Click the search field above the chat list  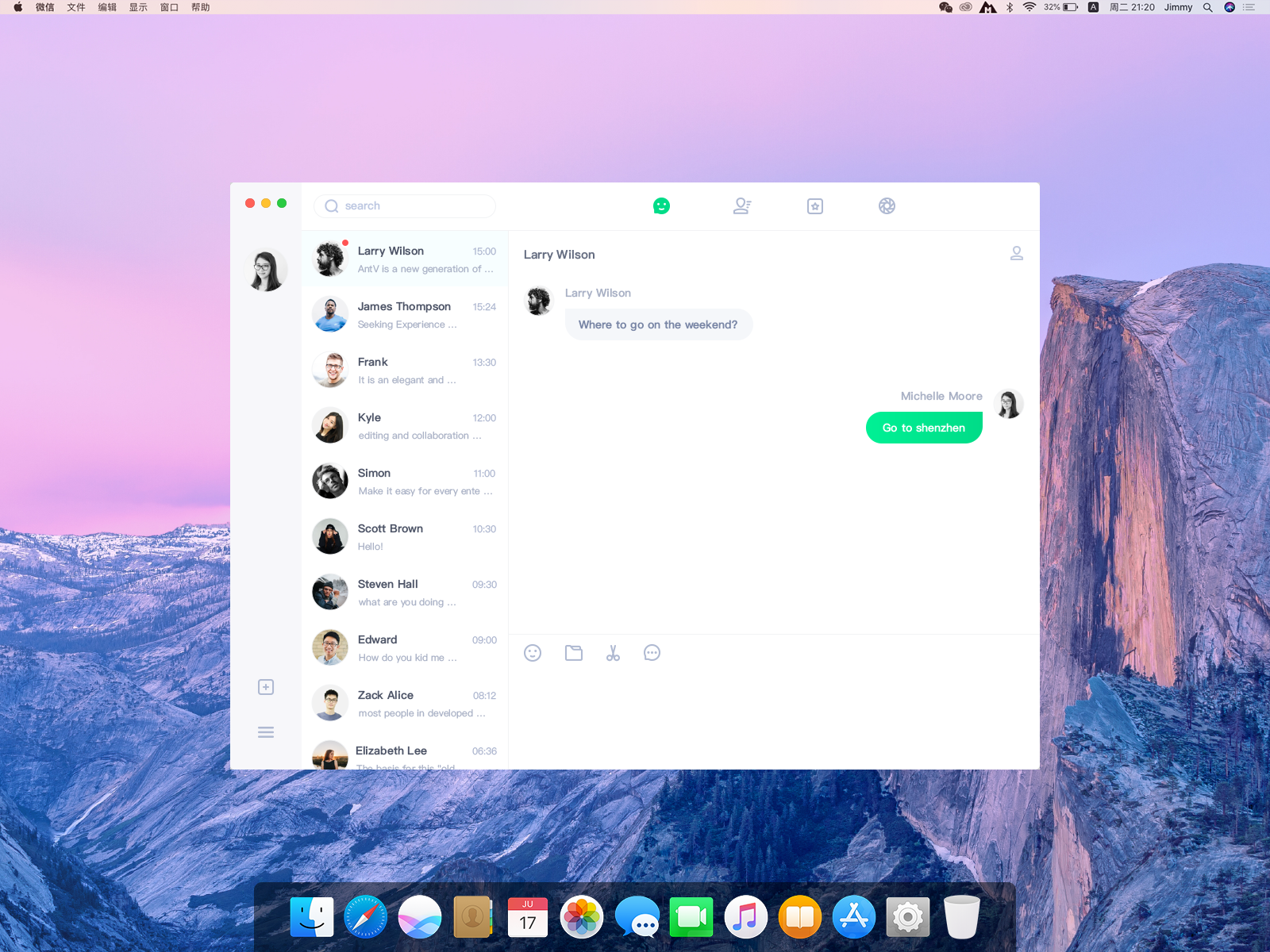pyautogui.click(x=405, y=206)
